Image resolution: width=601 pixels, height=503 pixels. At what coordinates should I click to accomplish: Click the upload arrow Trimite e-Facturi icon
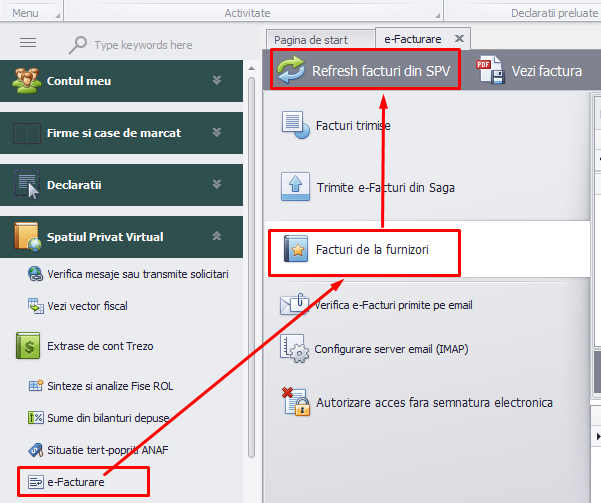[x=295, y=187]
